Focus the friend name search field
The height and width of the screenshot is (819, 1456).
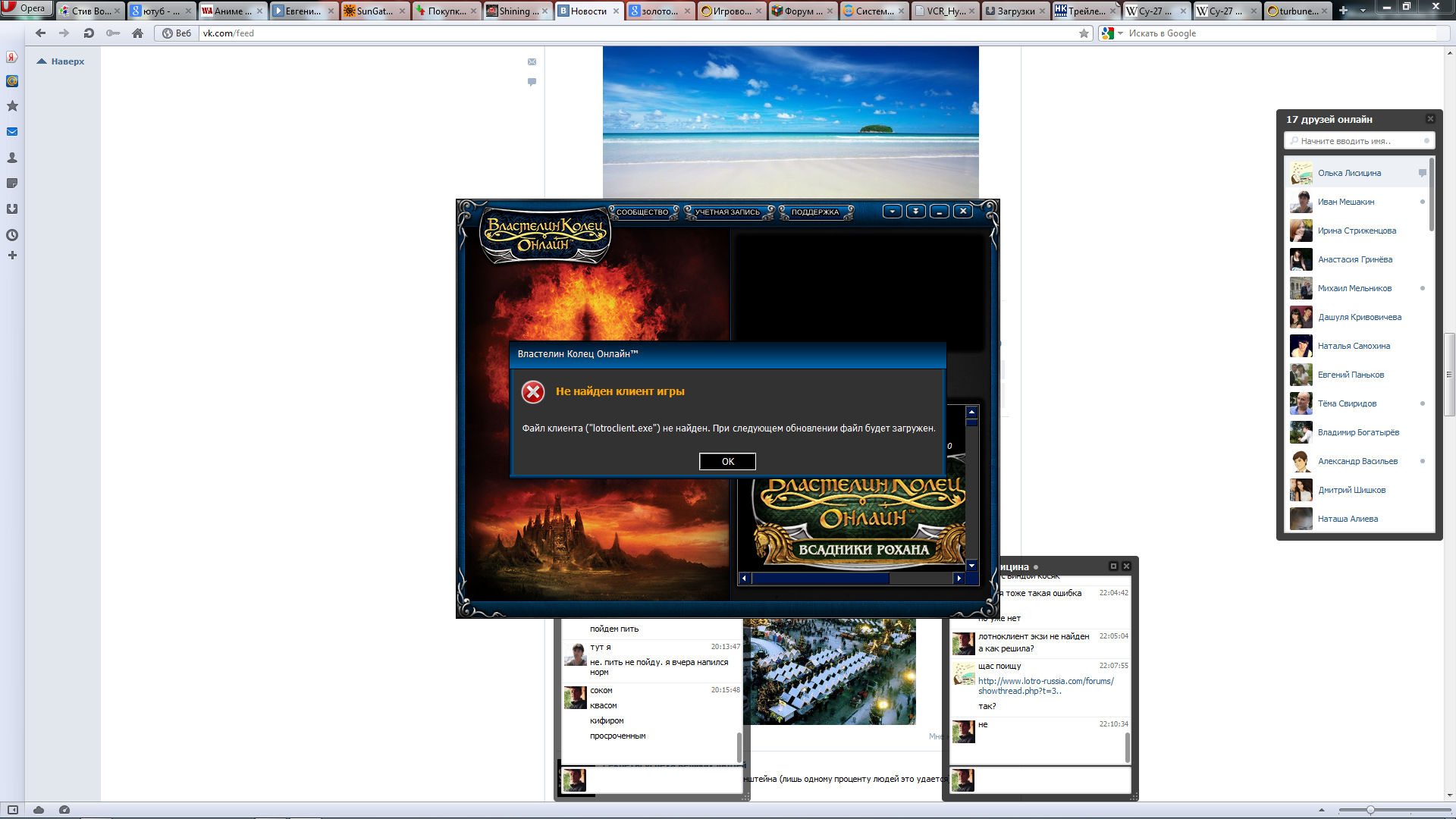pyautogui.click(x=1358, y=141)
